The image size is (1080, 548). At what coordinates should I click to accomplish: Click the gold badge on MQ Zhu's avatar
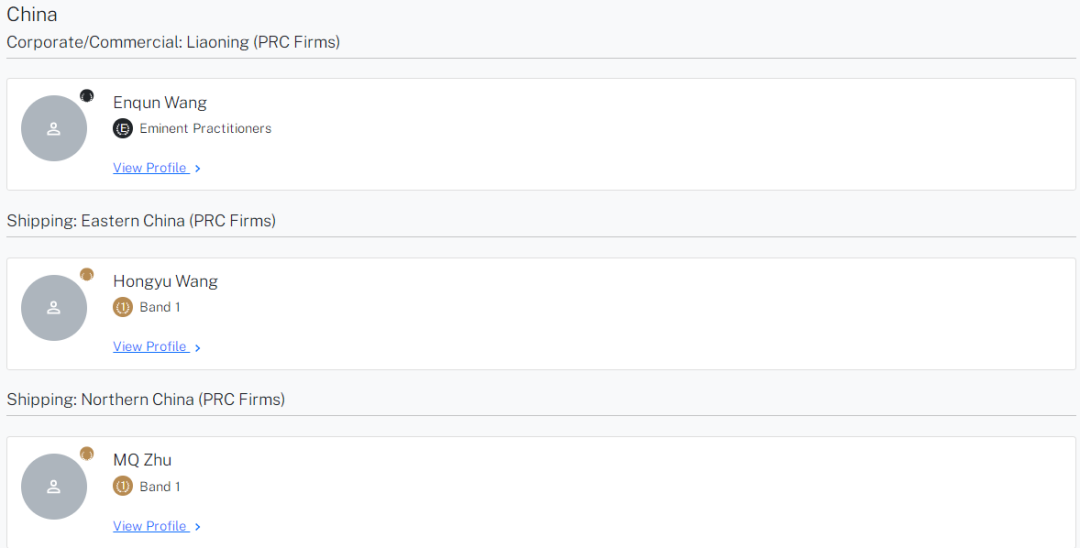pos(87,454)
